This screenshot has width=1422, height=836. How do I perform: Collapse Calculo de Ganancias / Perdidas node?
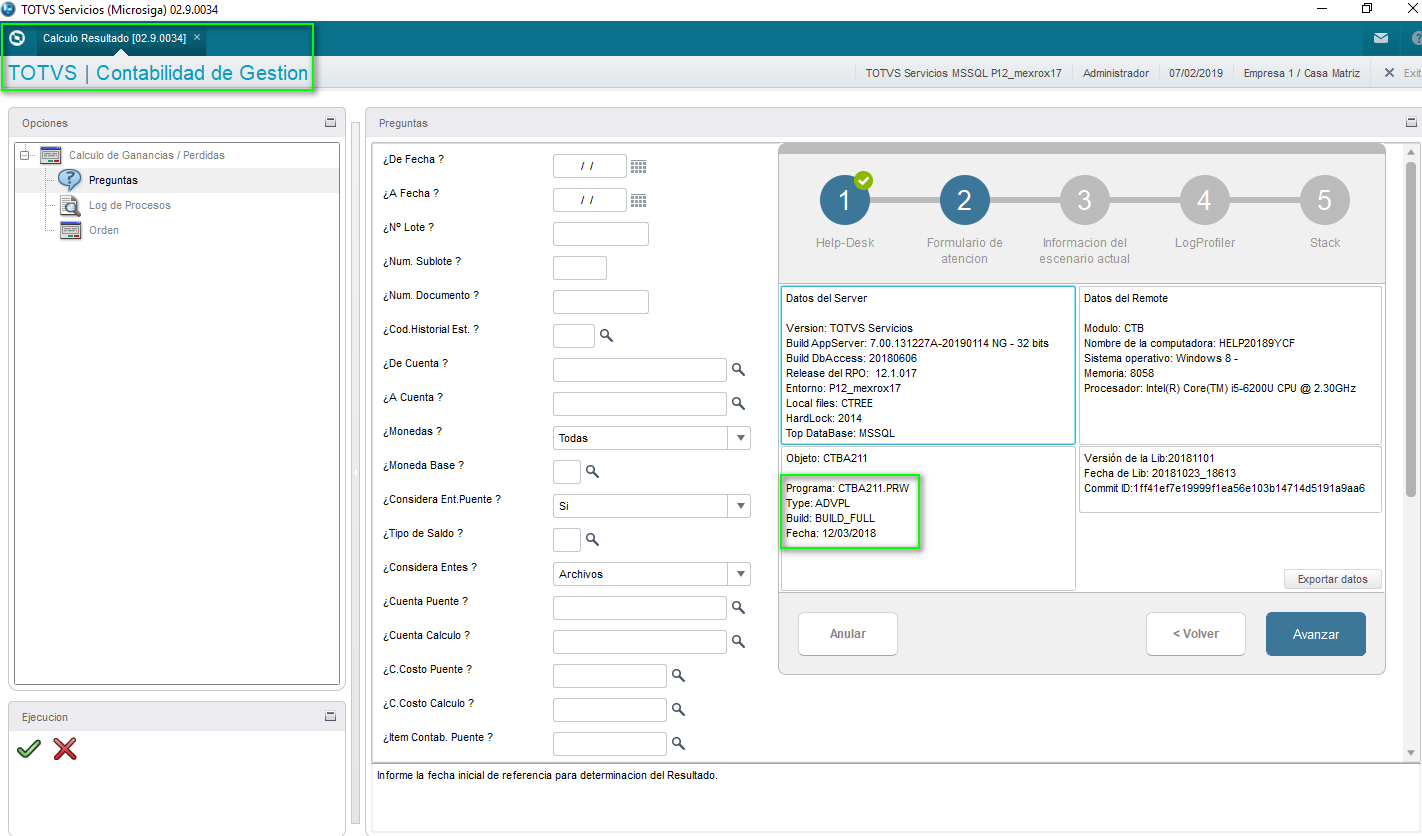pos(24,155)
